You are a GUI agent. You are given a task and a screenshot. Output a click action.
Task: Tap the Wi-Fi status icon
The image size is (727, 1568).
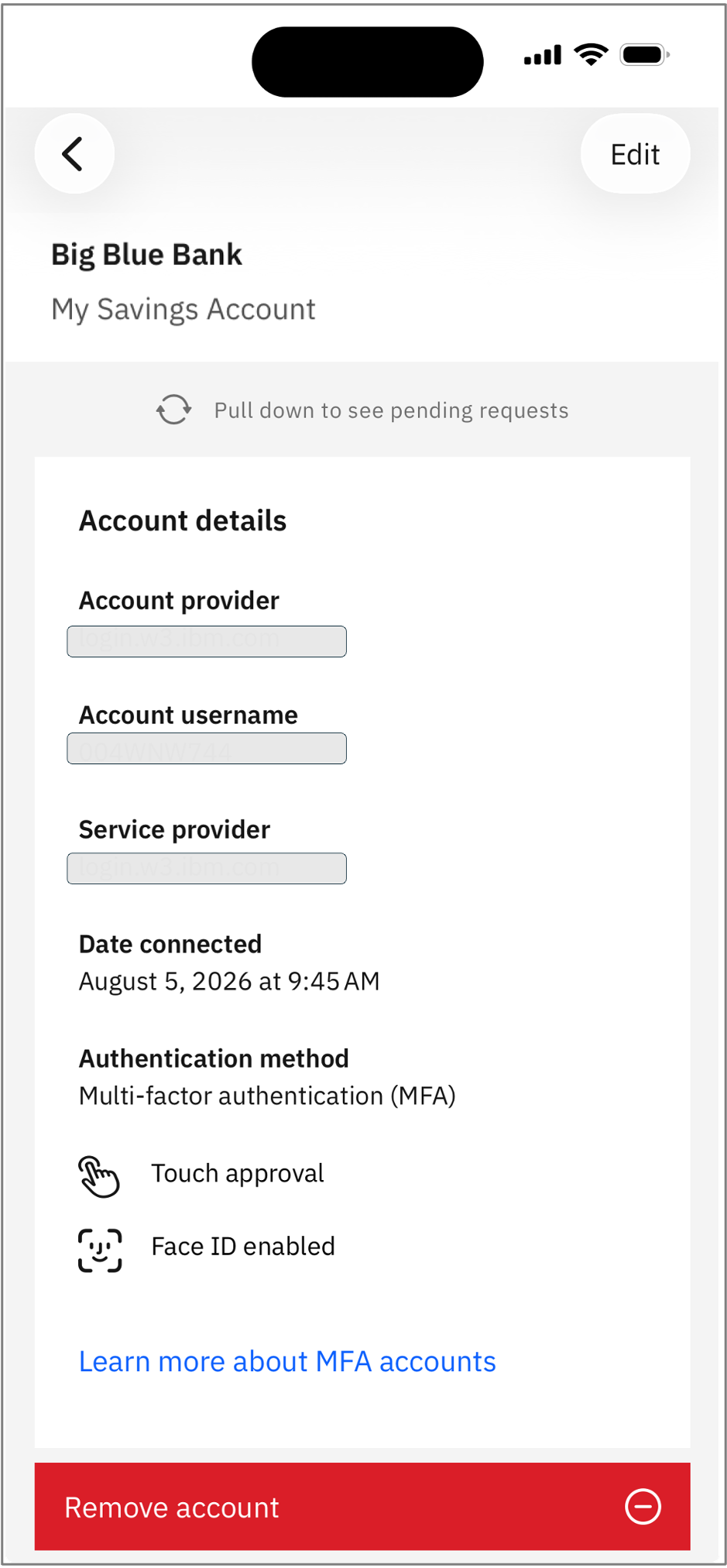click(x=591, y=55)
